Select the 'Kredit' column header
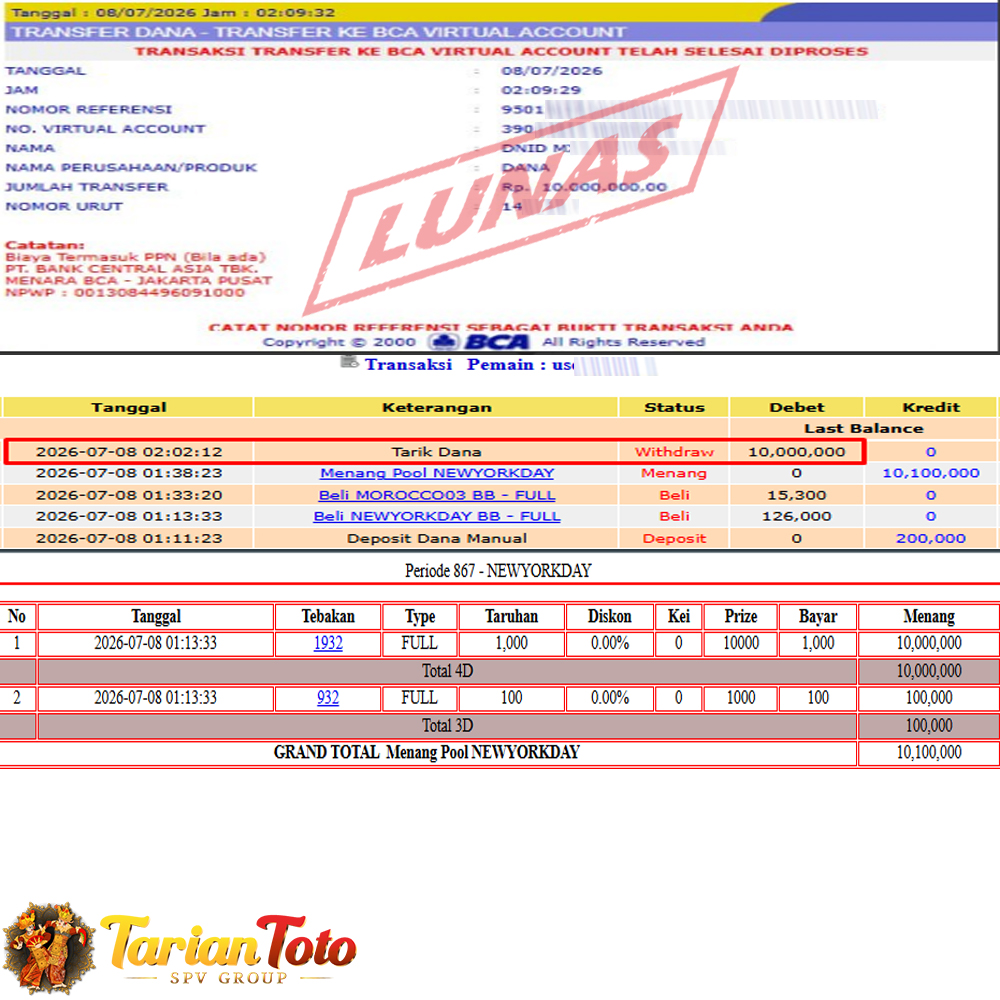Screen dimensions: 1000x1000 pos(931,408)
